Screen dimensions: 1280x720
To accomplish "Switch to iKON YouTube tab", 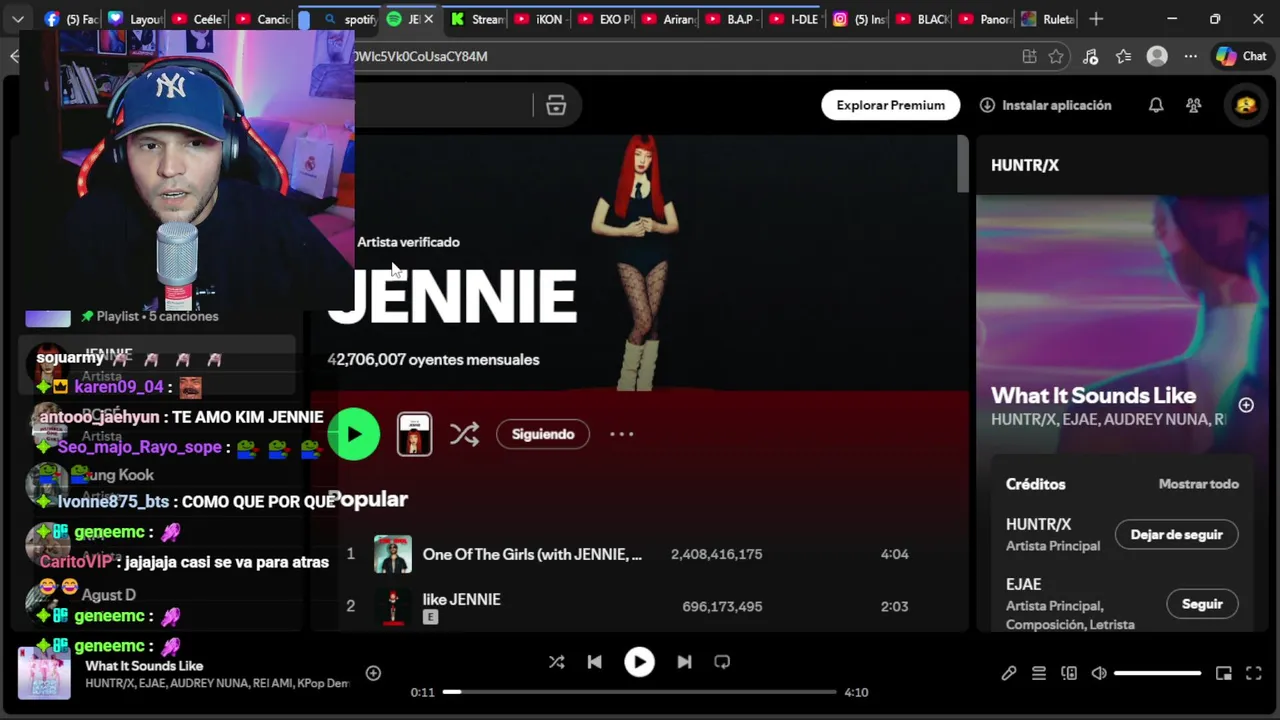I will pyautogui.click(x=540, y=19).
